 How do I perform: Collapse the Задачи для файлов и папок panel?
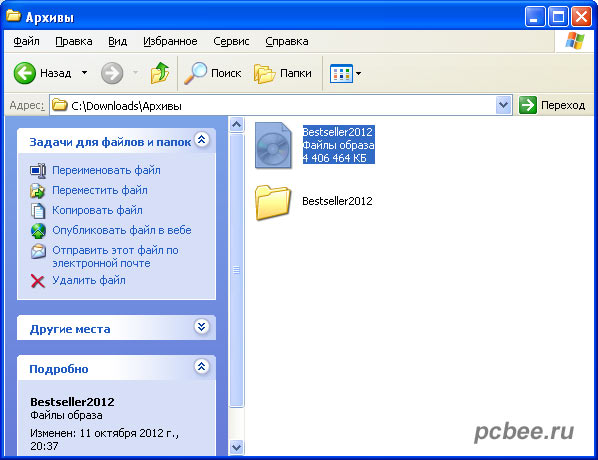point(201,140)
